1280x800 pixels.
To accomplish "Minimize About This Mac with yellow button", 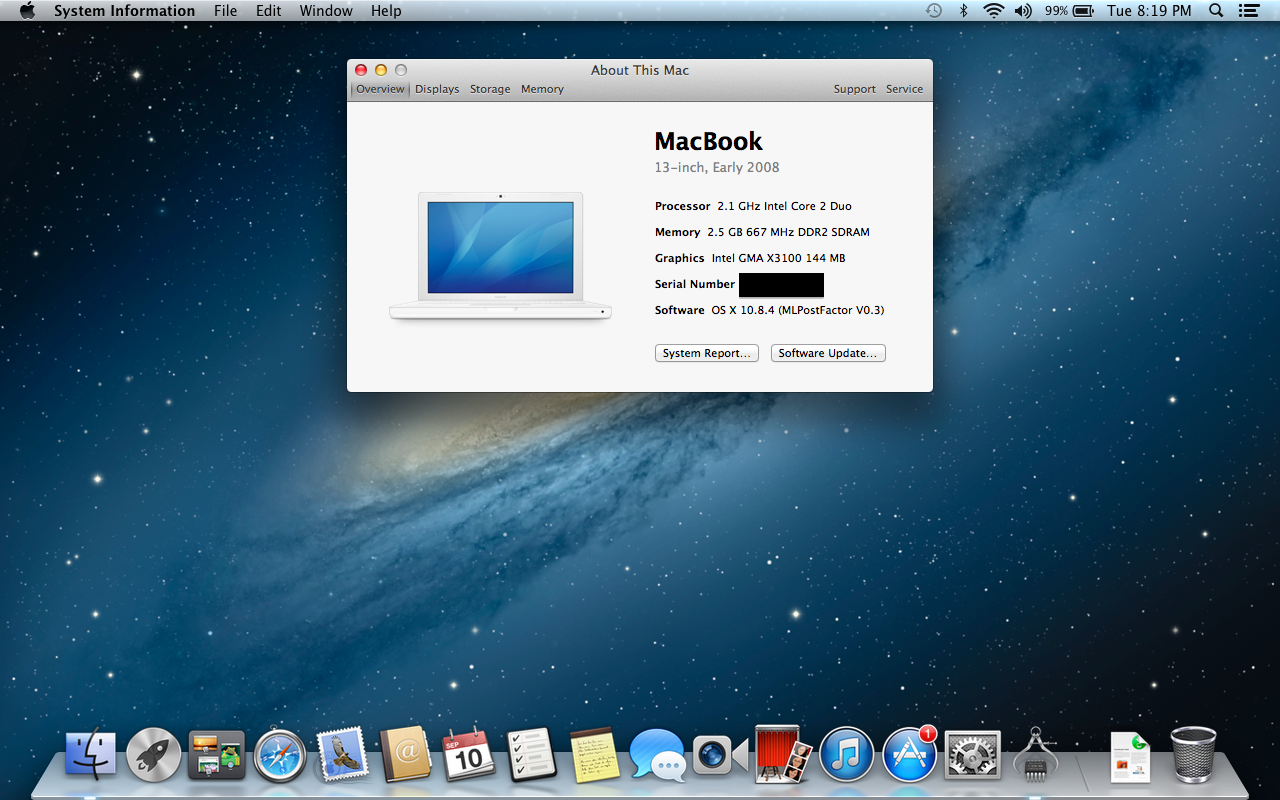I will pos(381,70).
